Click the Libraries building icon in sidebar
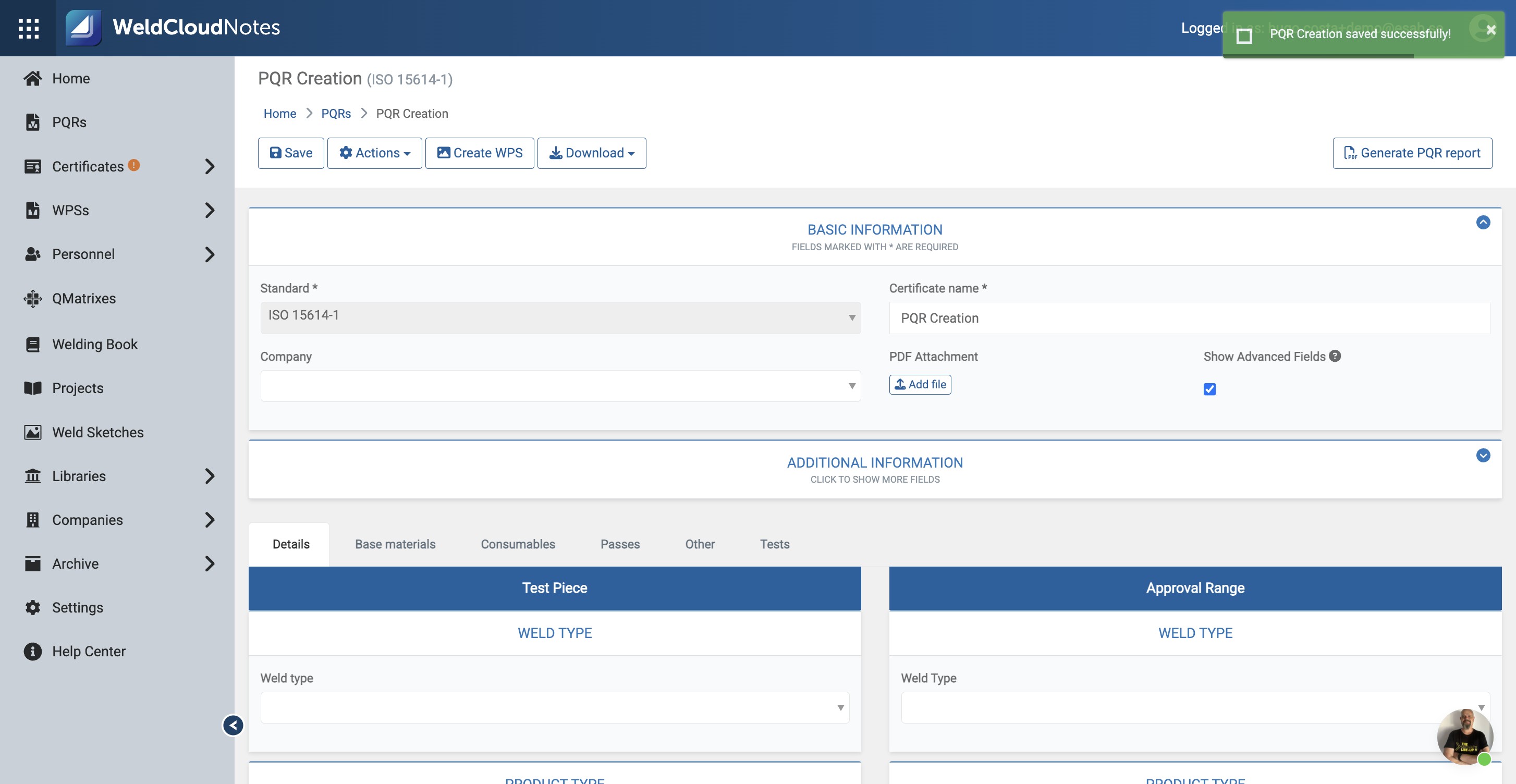Image resolution: width=1516 pixels, height=784 pixels. 32,475
